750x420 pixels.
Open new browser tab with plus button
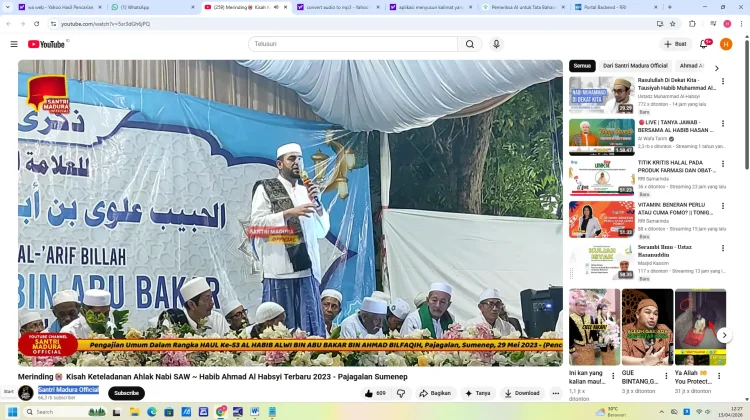669,7
